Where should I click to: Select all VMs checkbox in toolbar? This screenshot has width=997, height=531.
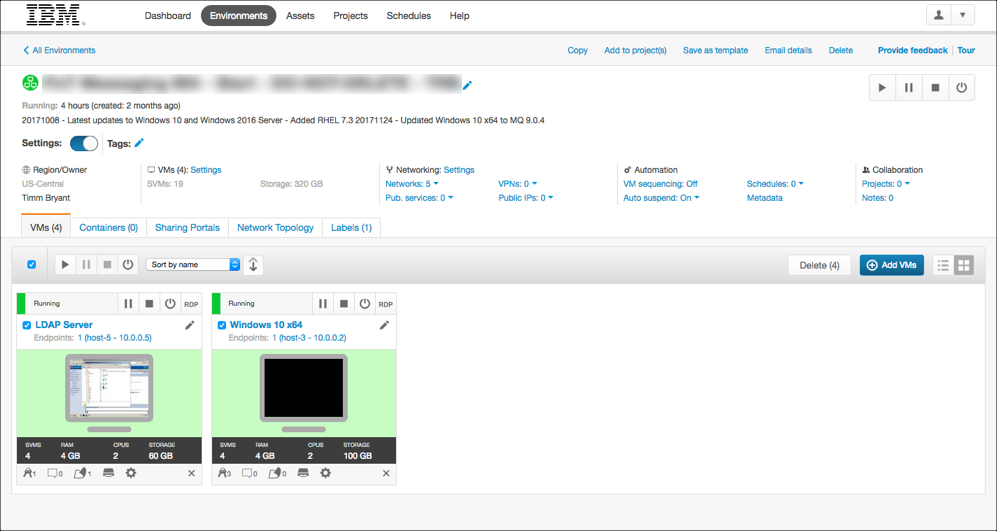pyautogui.click(x=32, y=265)
